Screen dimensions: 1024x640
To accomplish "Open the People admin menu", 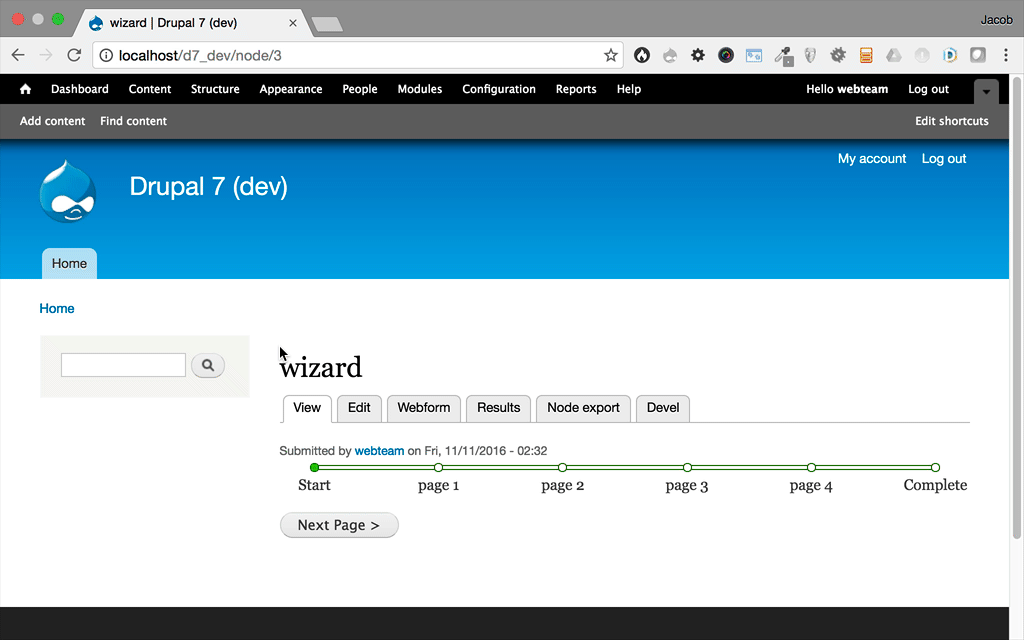I will point(360,89).
